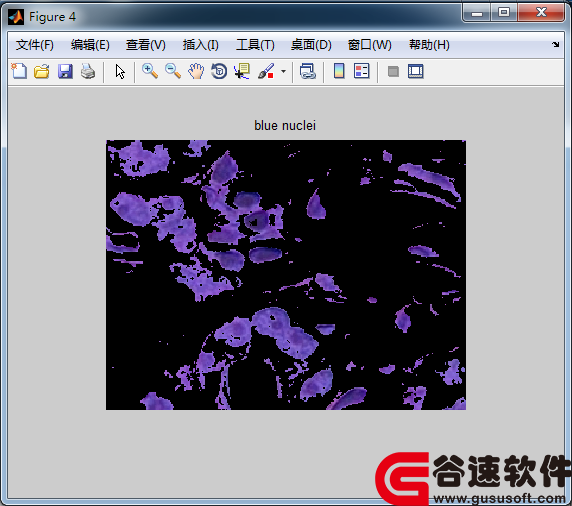
Task: Open the 工具(T) menu
Action: click(255, 45)
